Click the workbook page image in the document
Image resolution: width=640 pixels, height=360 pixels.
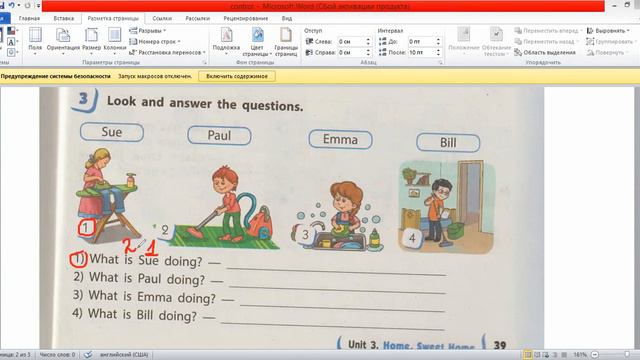click(x=292, y=218)
